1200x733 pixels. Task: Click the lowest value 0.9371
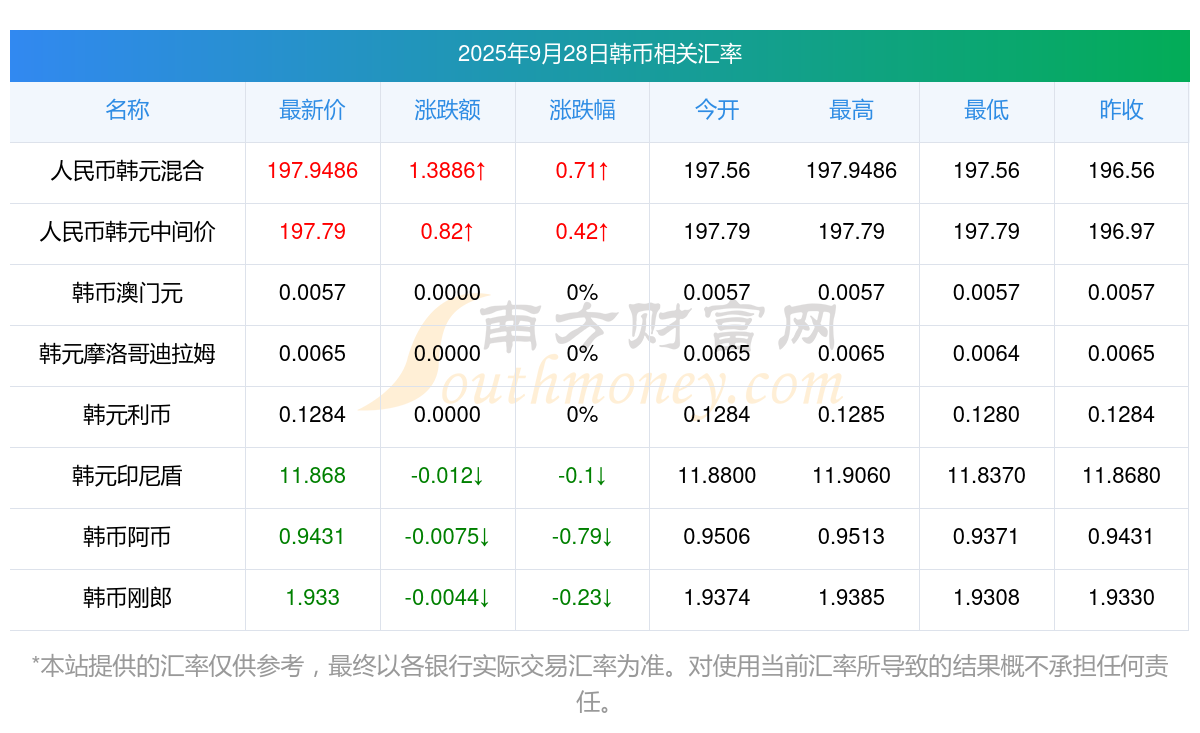click(986, 537)
